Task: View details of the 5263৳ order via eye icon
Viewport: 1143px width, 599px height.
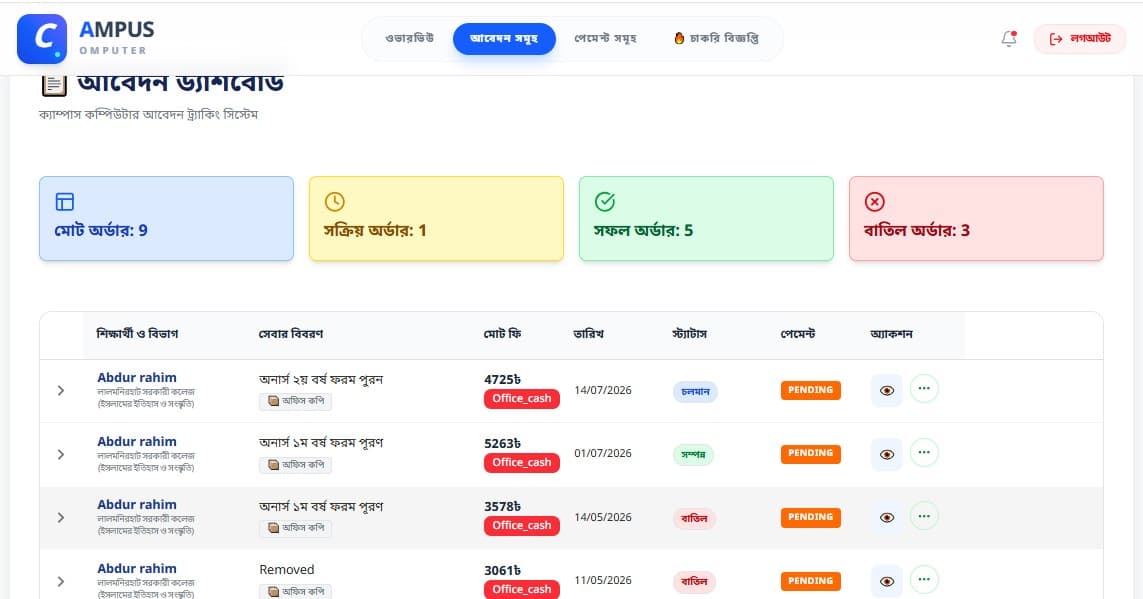Action: tap(886, 454)
